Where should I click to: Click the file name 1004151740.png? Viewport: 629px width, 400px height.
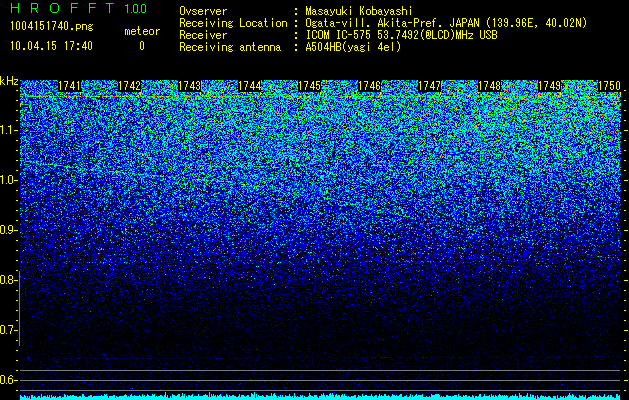tap(51, 27)
